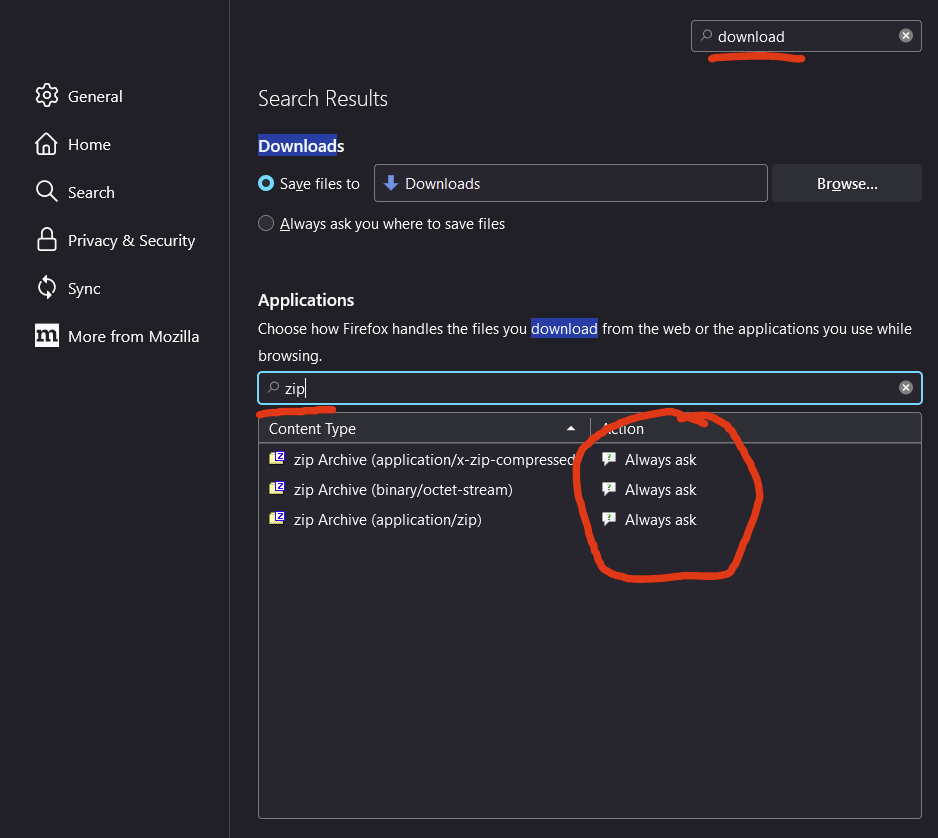Click the zip Archive file icon for application/zip

[x=277, y=519]
